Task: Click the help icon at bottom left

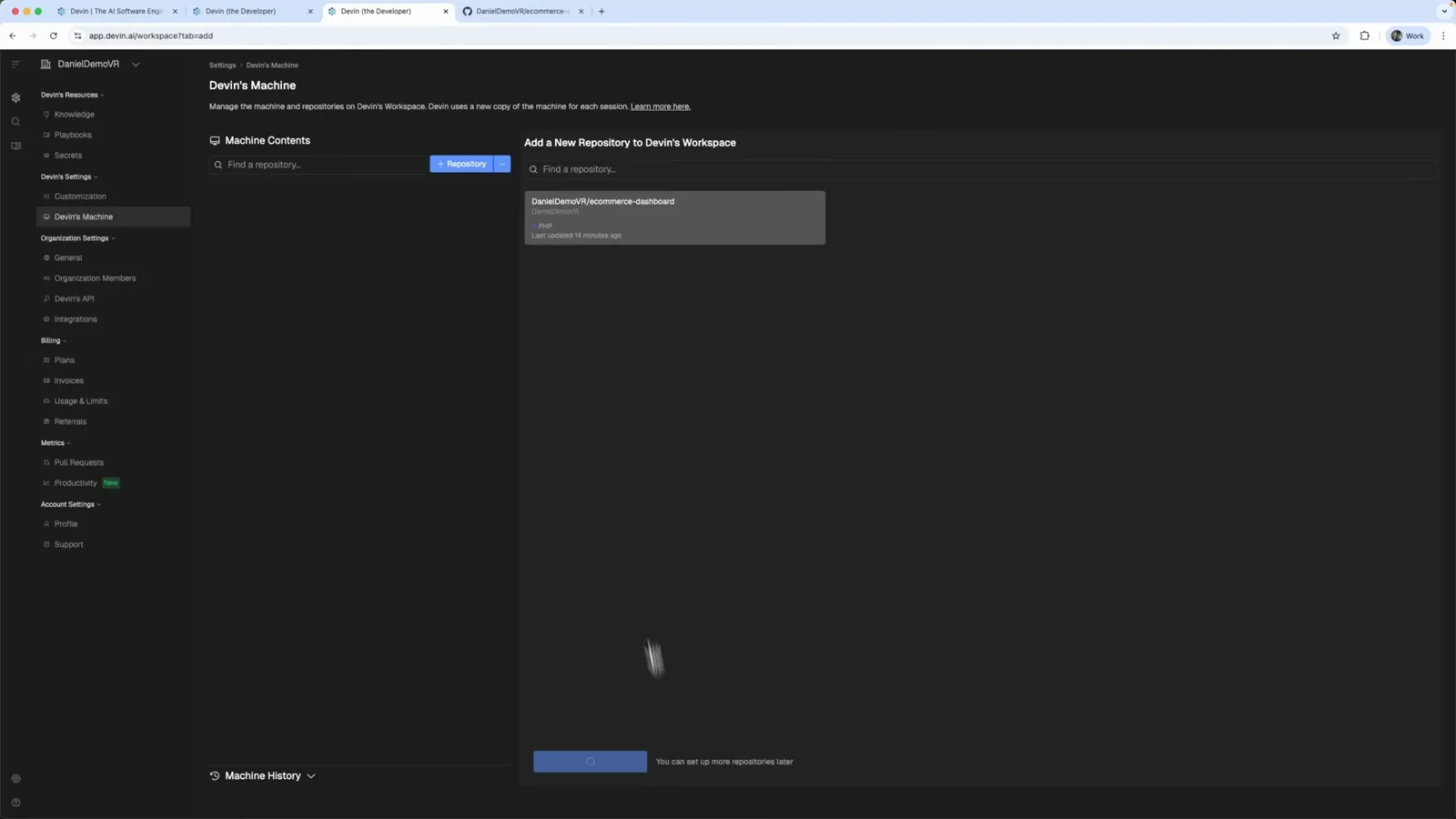Action: point(15,803)
